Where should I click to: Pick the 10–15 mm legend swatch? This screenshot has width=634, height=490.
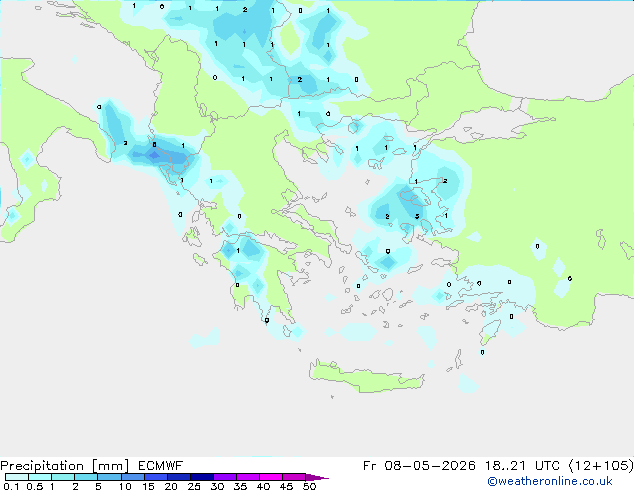[132, 477]
